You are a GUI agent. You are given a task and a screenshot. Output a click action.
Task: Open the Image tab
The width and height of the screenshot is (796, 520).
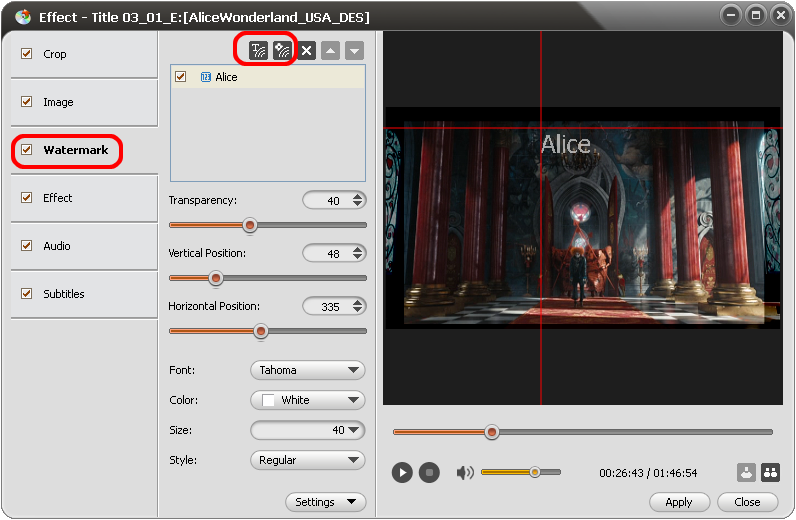84,102
